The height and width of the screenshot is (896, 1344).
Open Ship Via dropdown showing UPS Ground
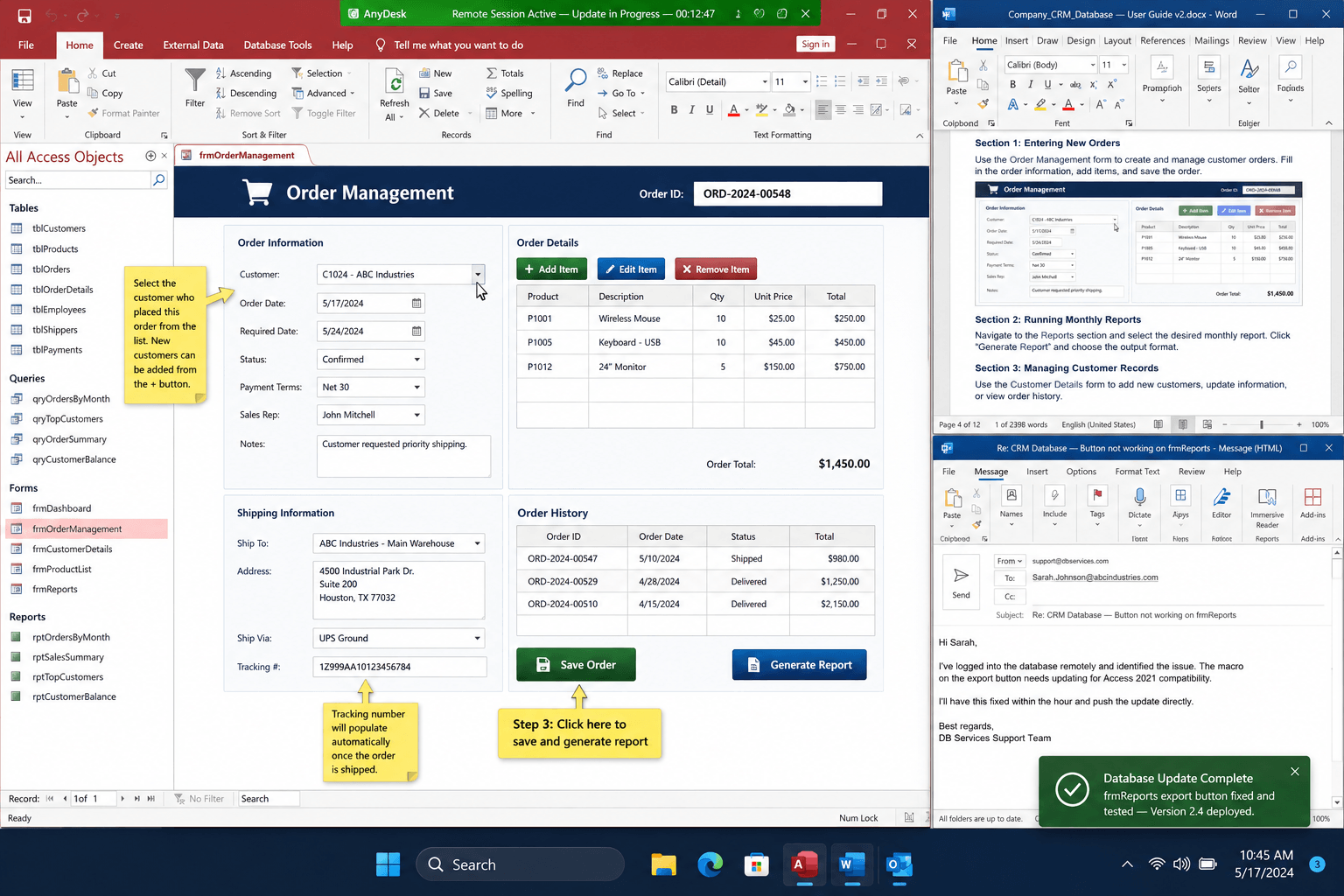(x=478, y=638)
